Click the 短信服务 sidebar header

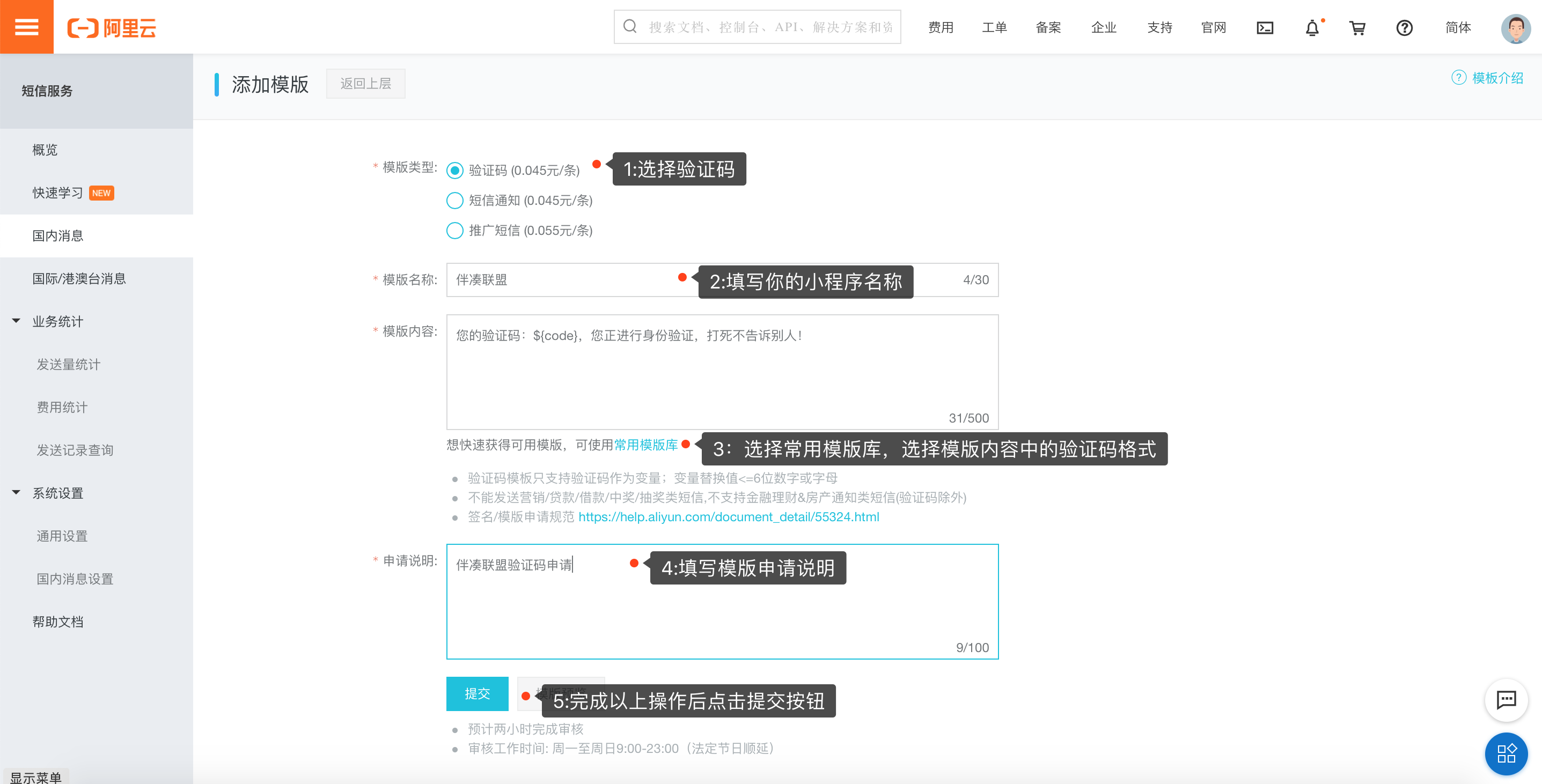click(97, 91)
